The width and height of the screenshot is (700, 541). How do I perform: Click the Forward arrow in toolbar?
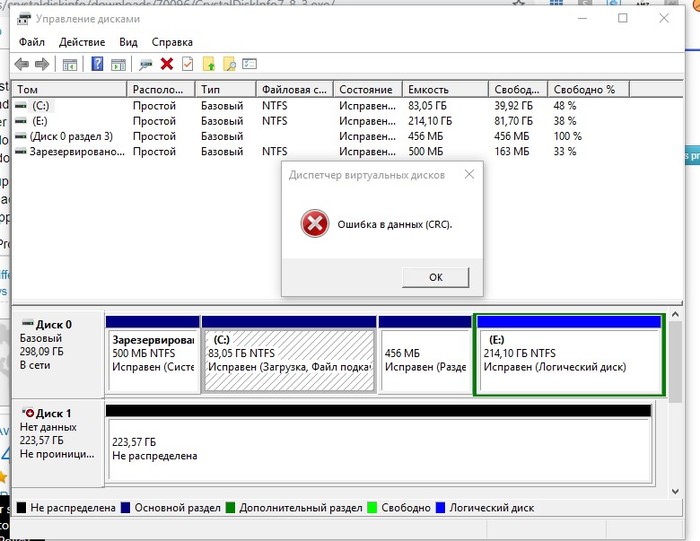(x=42, y=64)
